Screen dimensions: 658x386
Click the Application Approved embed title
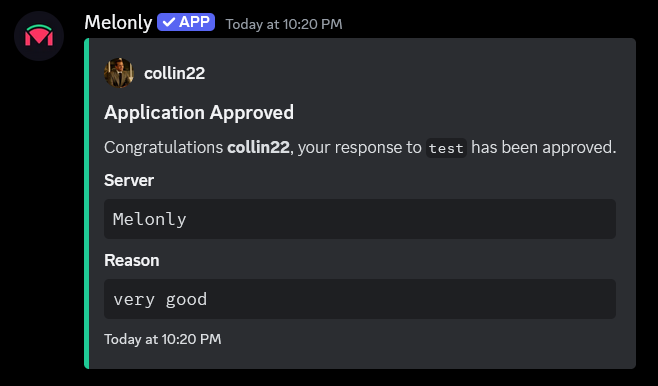199,112
